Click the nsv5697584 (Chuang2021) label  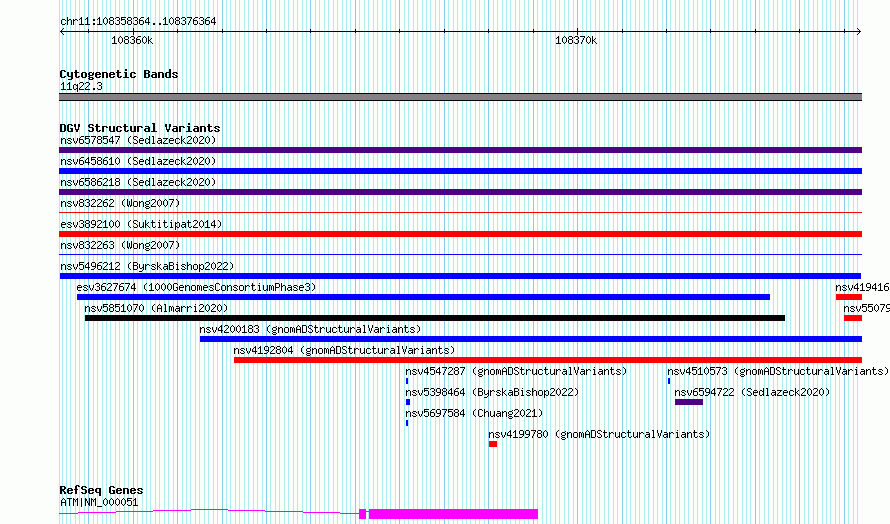[474, 413]
